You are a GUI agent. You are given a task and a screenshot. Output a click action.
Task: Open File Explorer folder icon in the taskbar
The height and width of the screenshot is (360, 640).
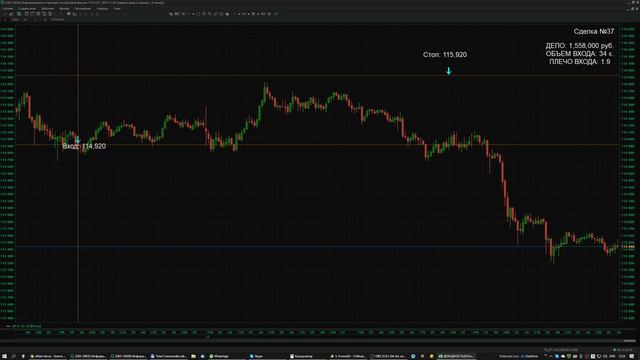pyautogui.click(x=193, y=356)
